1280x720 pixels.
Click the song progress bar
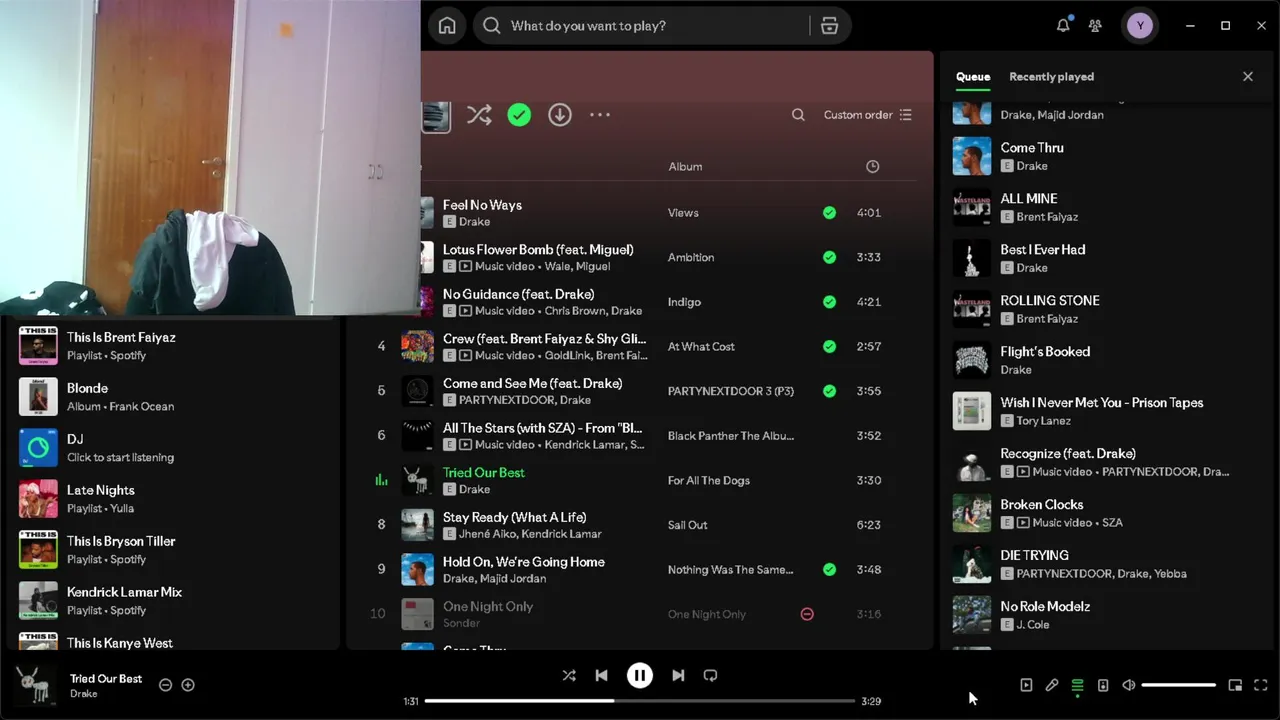640,701
